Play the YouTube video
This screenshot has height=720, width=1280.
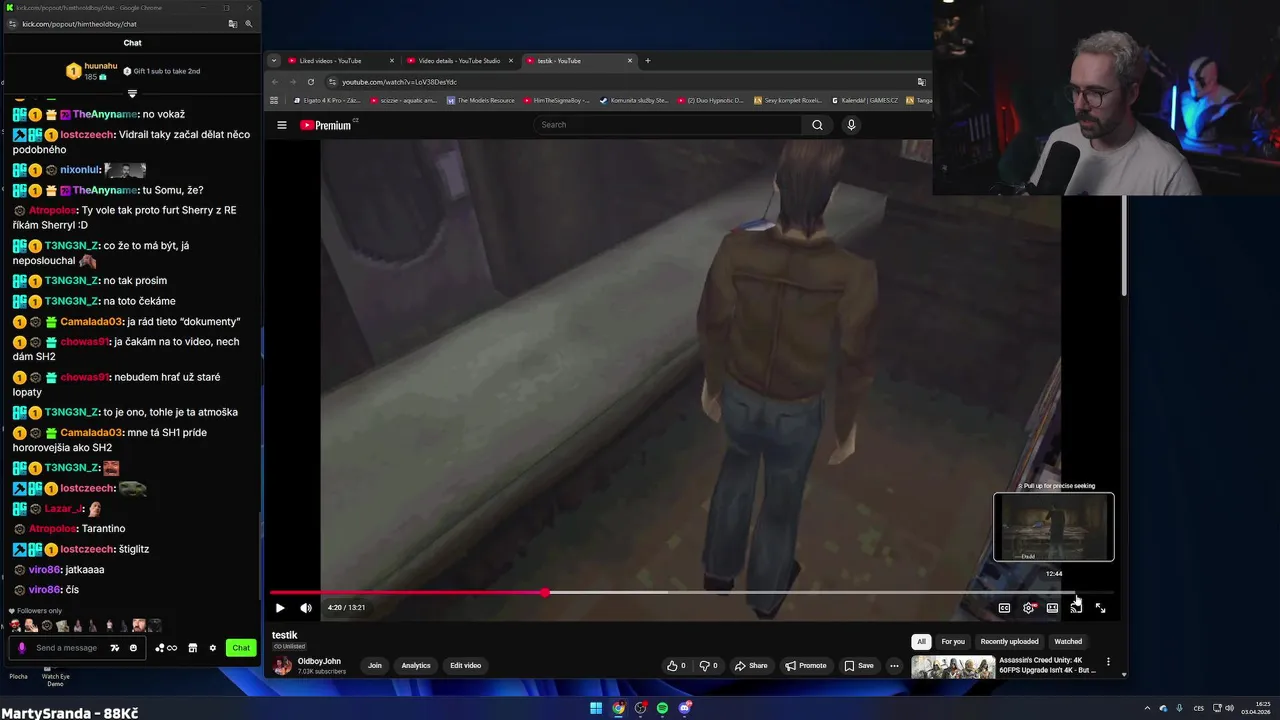(280, 607)
